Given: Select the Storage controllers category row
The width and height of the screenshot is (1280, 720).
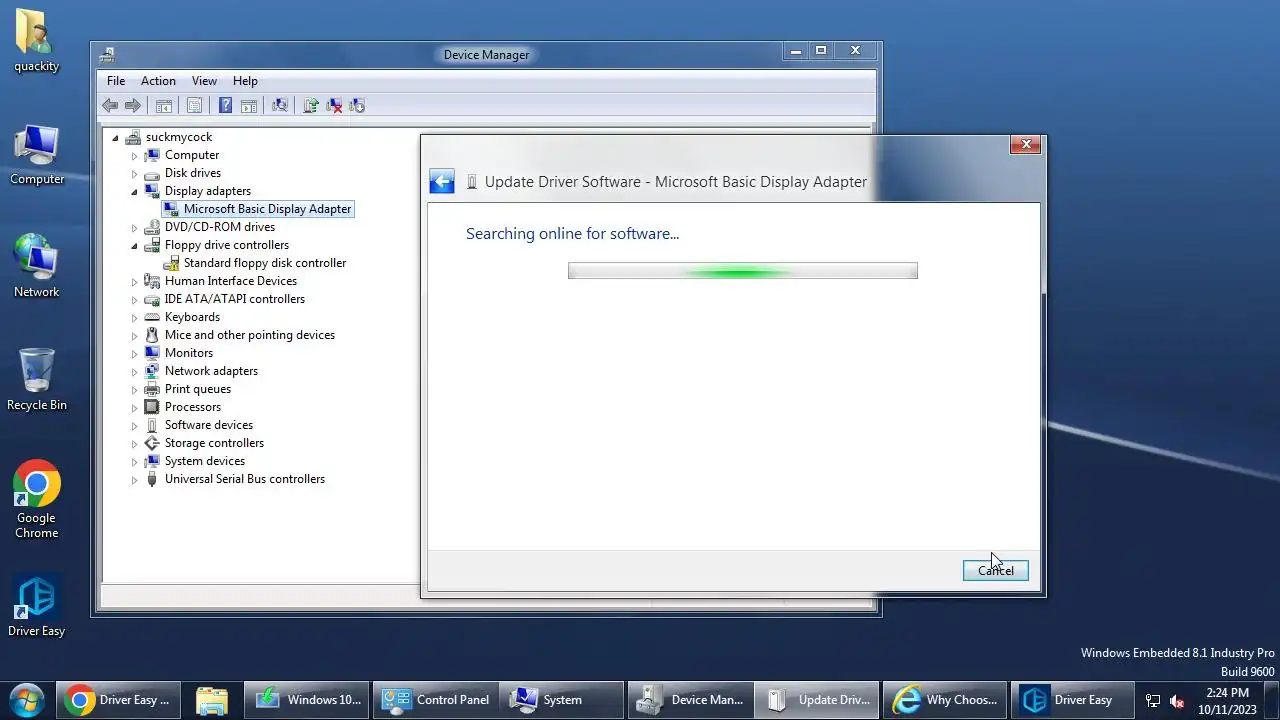Looking at the screenshot, I should (x=214, y=443).
